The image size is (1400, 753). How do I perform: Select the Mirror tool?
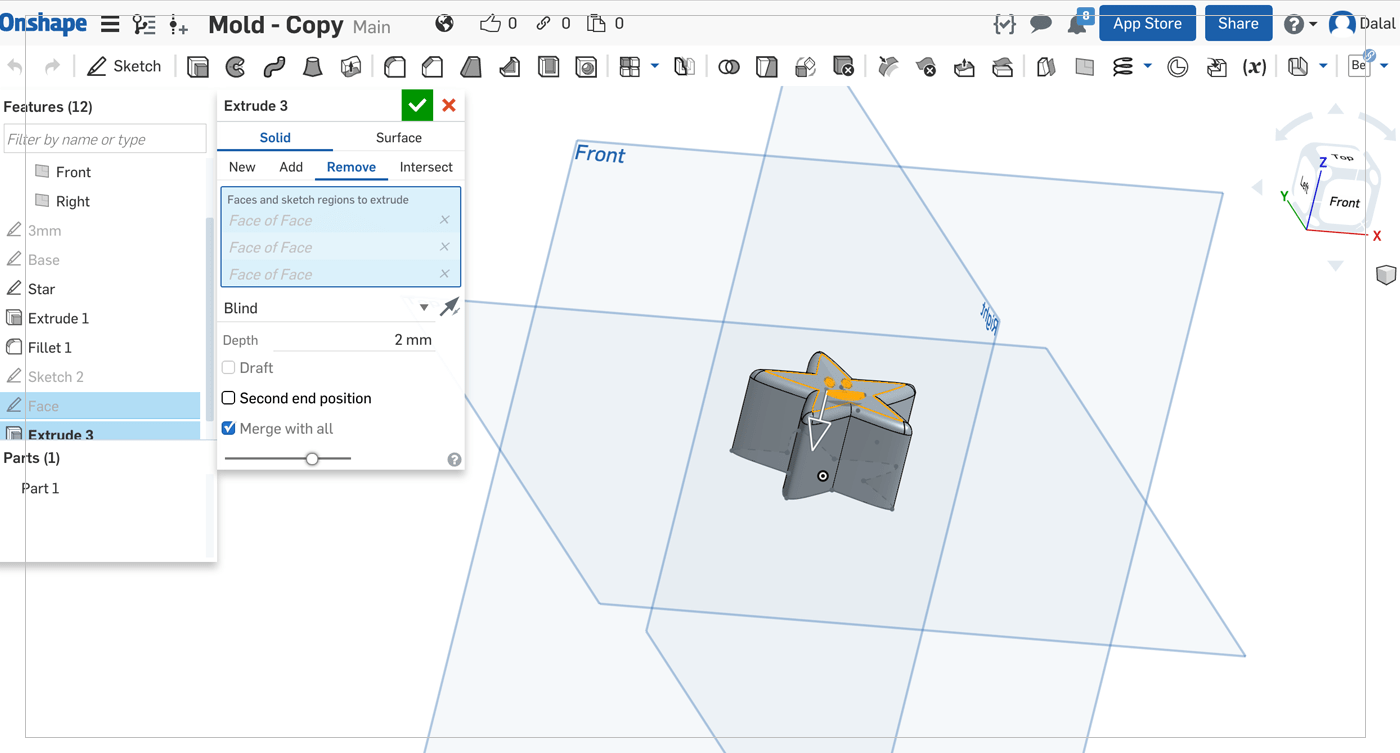[x=685, y=67]
